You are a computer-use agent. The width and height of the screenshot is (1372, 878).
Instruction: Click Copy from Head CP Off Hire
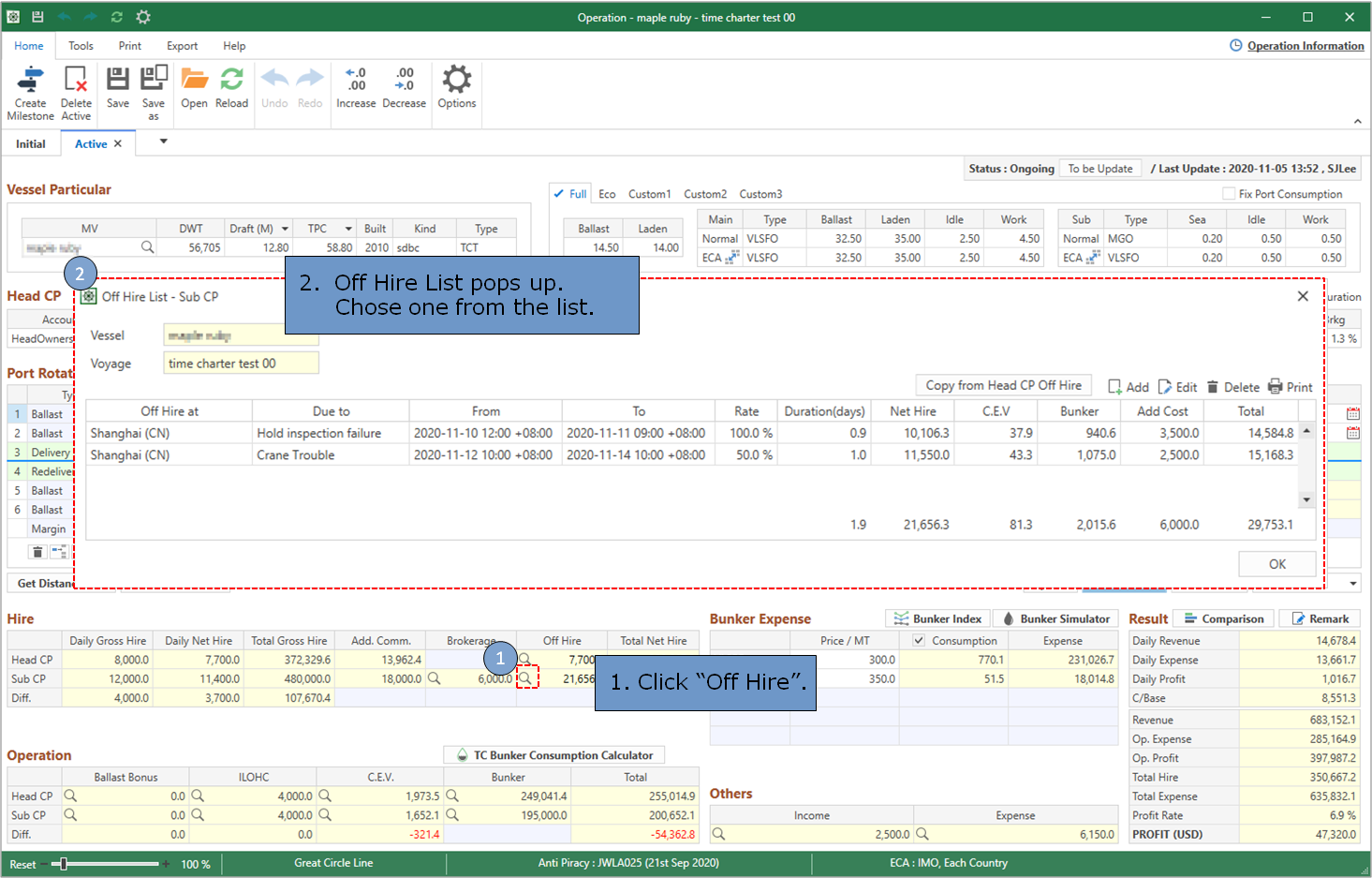pos(1003,386)
